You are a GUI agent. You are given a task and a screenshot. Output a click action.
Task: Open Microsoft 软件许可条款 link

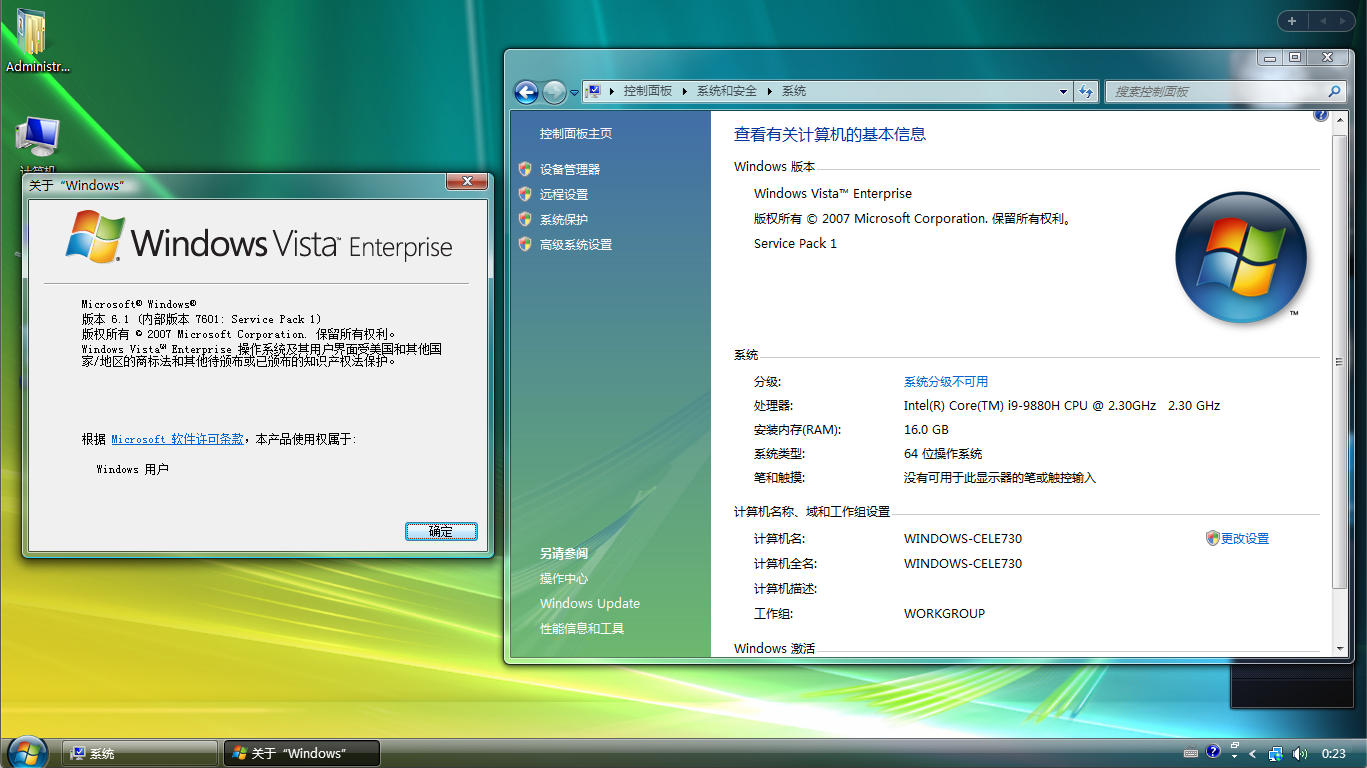coord(177,439)
